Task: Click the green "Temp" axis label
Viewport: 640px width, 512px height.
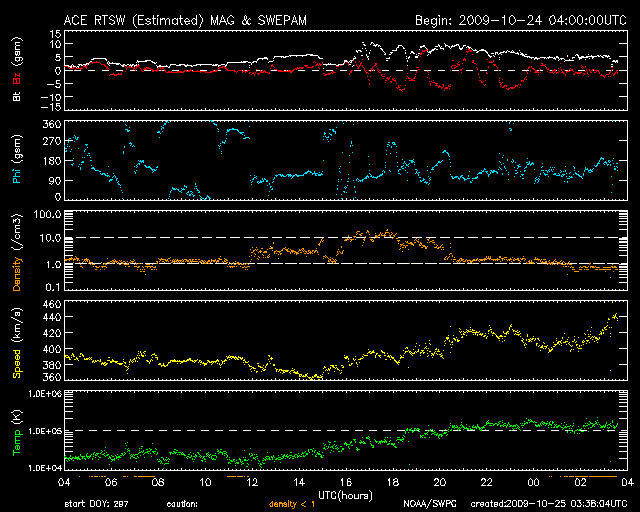Action: coord(17,443)
